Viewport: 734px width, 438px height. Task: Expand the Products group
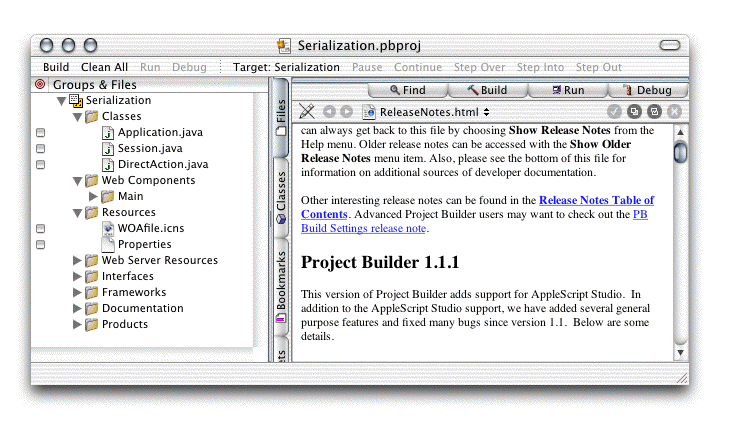[x=77, y=324]
